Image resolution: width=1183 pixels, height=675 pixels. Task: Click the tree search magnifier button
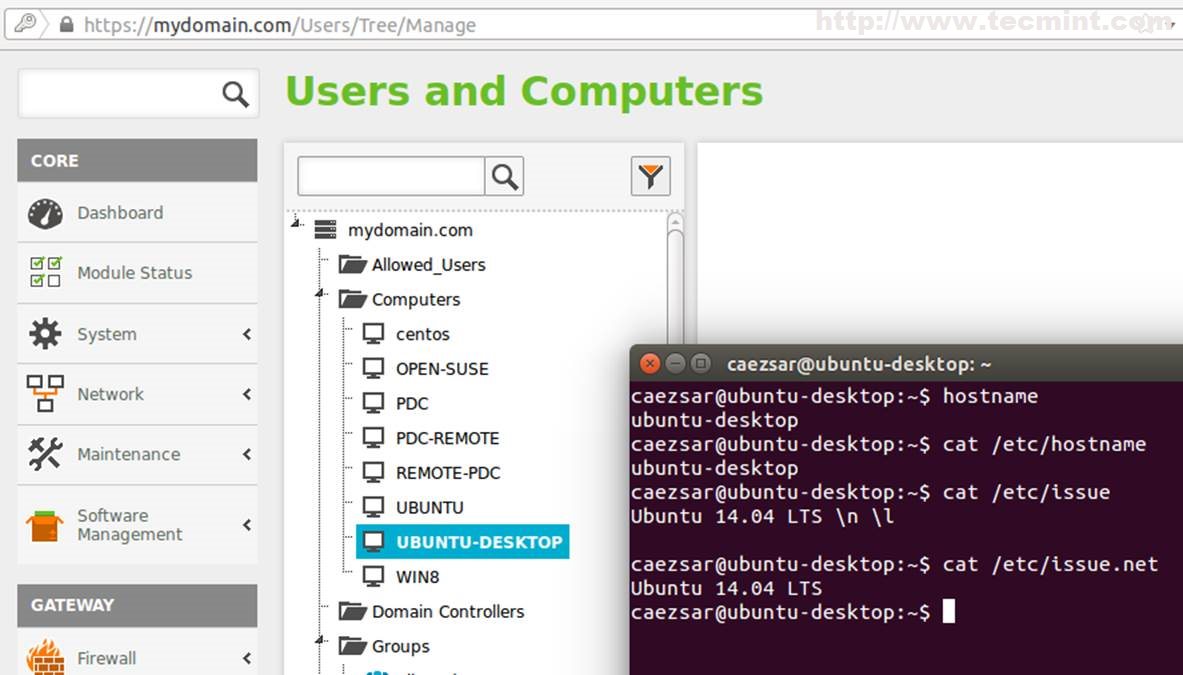coord(505,177)
